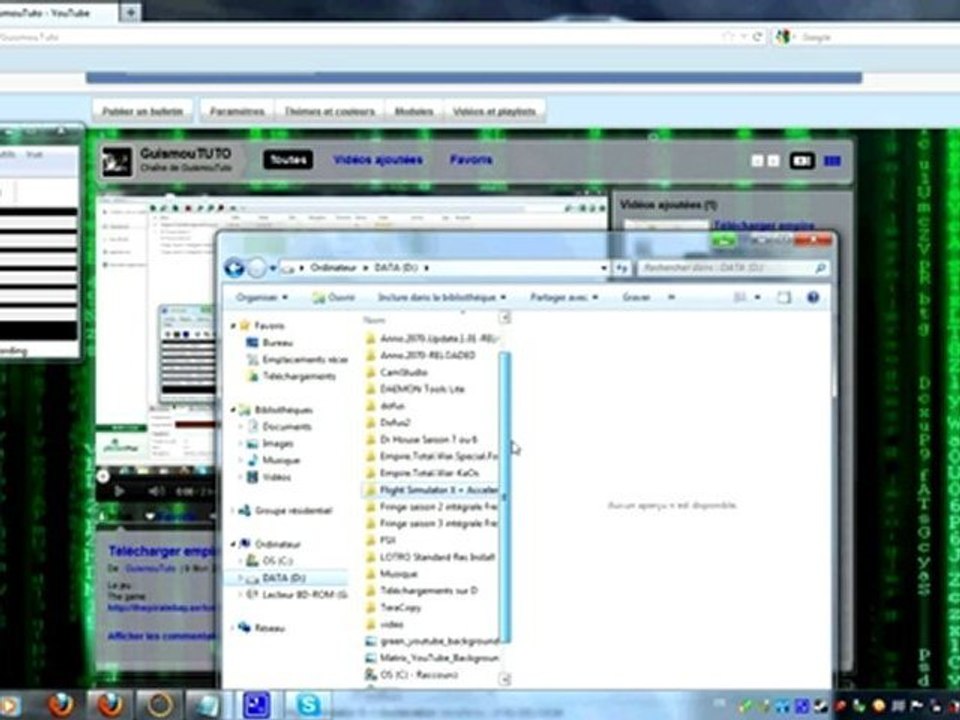Click Publier un bulletin button

143,111
